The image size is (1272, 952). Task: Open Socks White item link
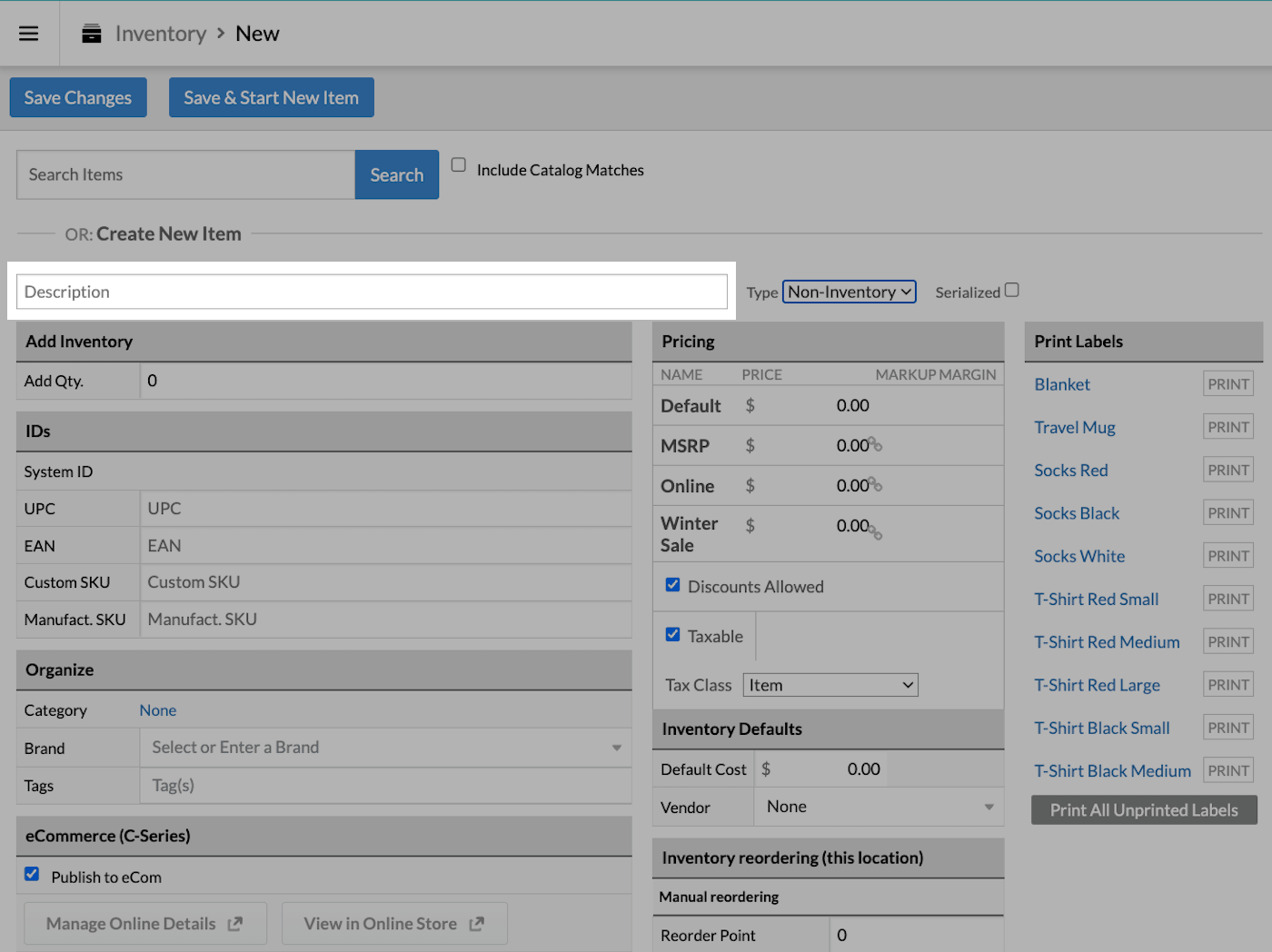pyautogui.click(x=1079, y=556)
